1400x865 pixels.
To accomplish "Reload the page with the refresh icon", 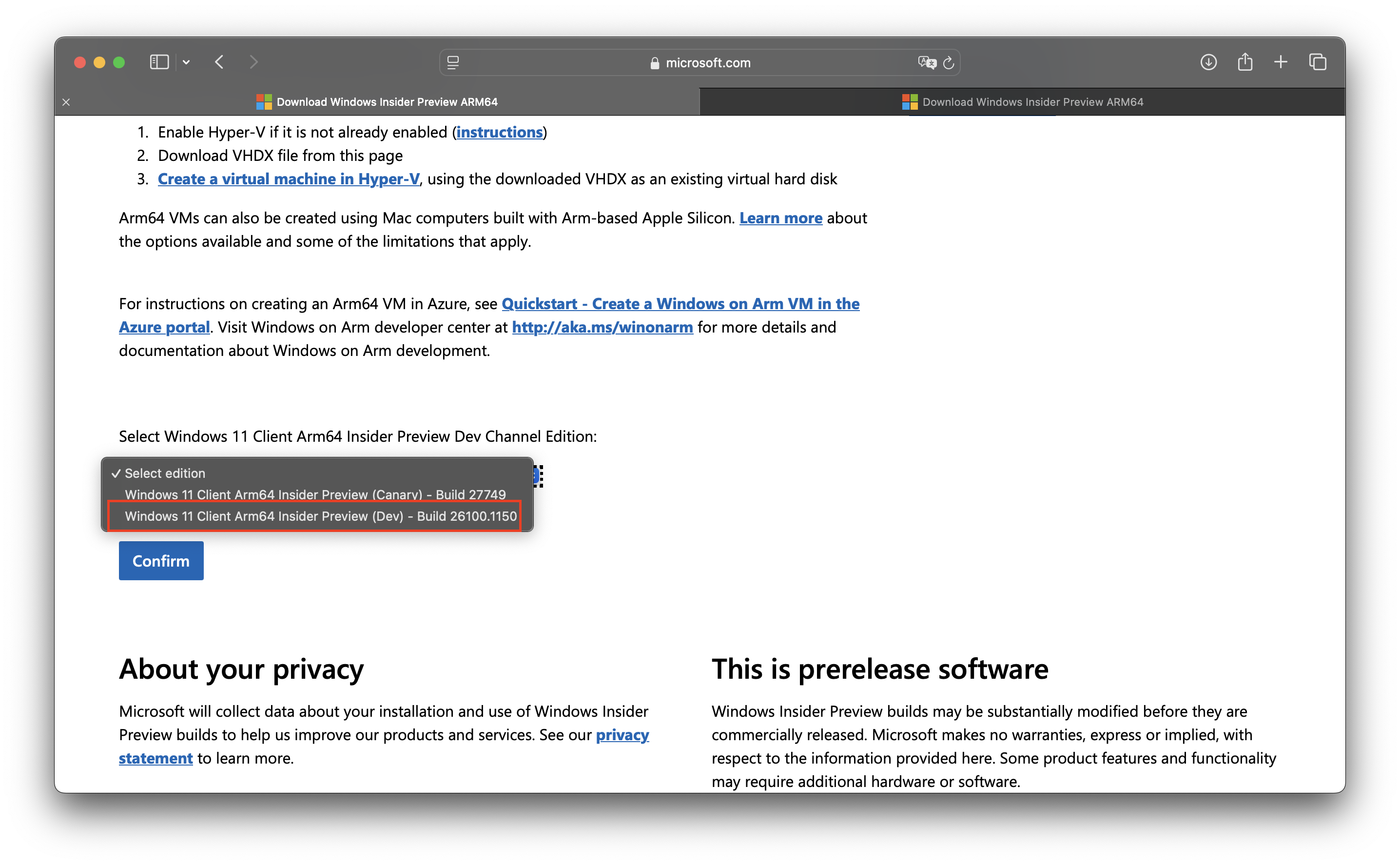I will point(949,62).
